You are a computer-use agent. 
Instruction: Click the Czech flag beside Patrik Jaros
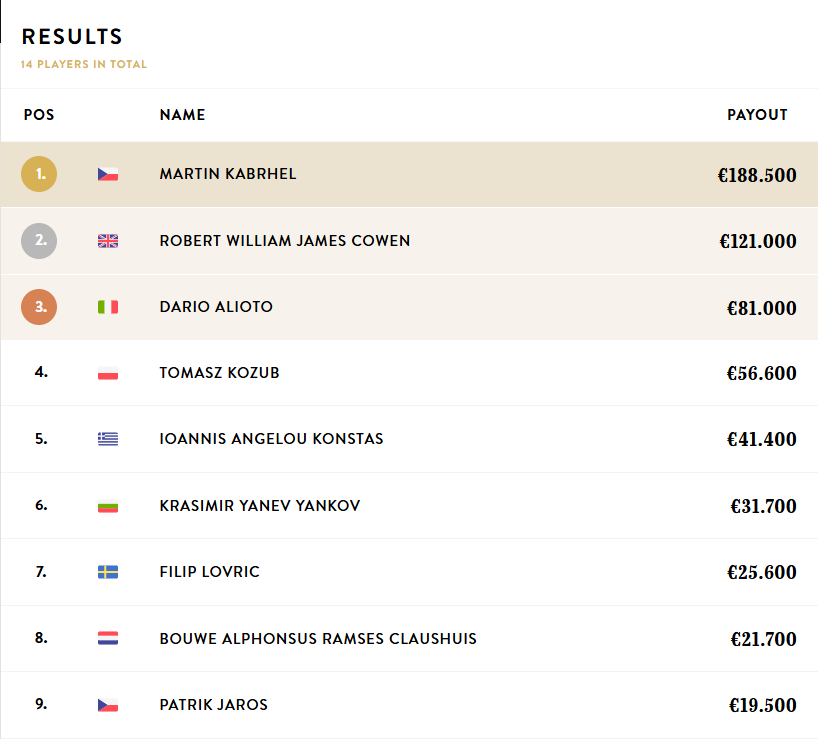coord(108,705)
